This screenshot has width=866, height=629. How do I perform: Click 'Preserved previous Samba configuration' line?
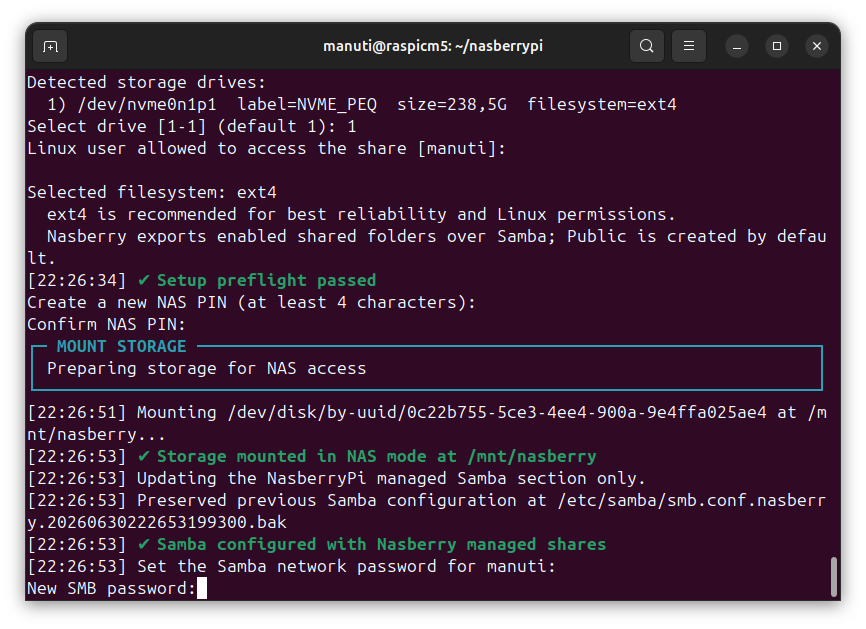tap(426, 500)
